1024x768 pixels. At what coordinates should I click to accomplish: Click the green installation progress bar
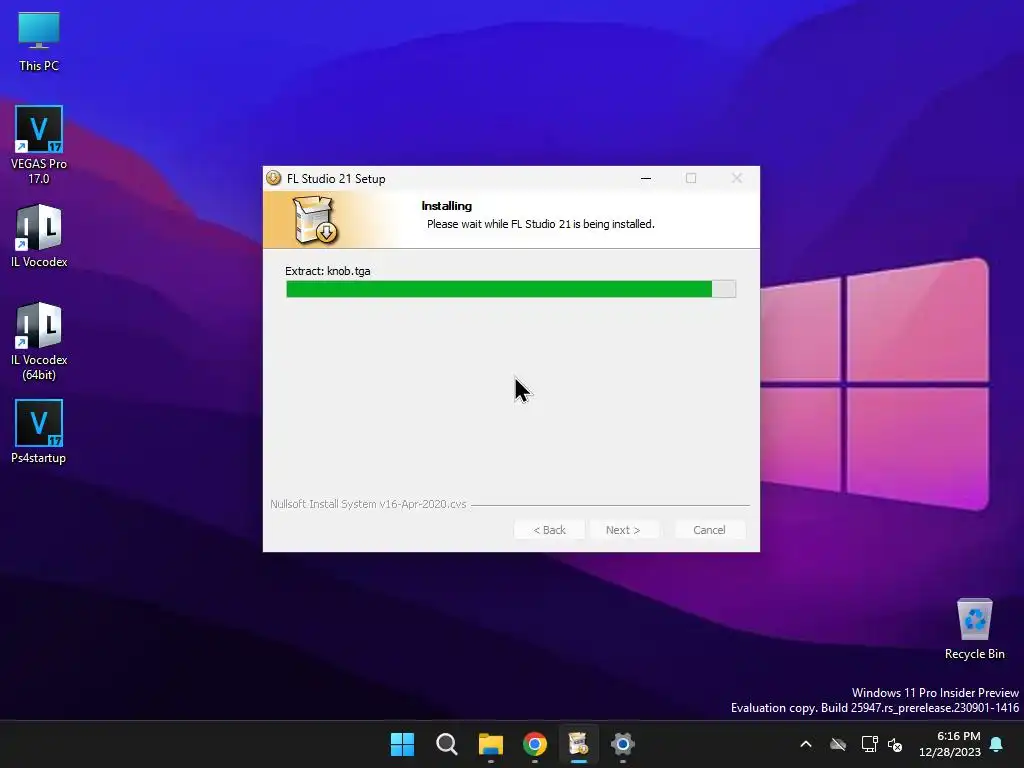[x=511, y=289]
